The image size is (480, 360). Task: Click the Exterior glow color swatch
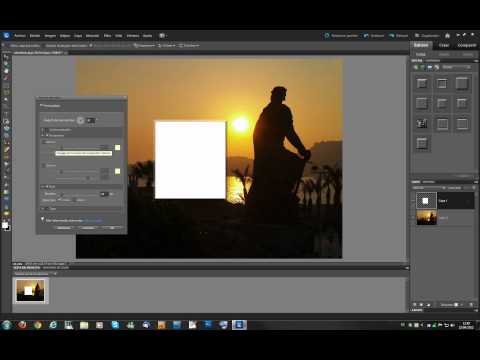tap(118, 171)
